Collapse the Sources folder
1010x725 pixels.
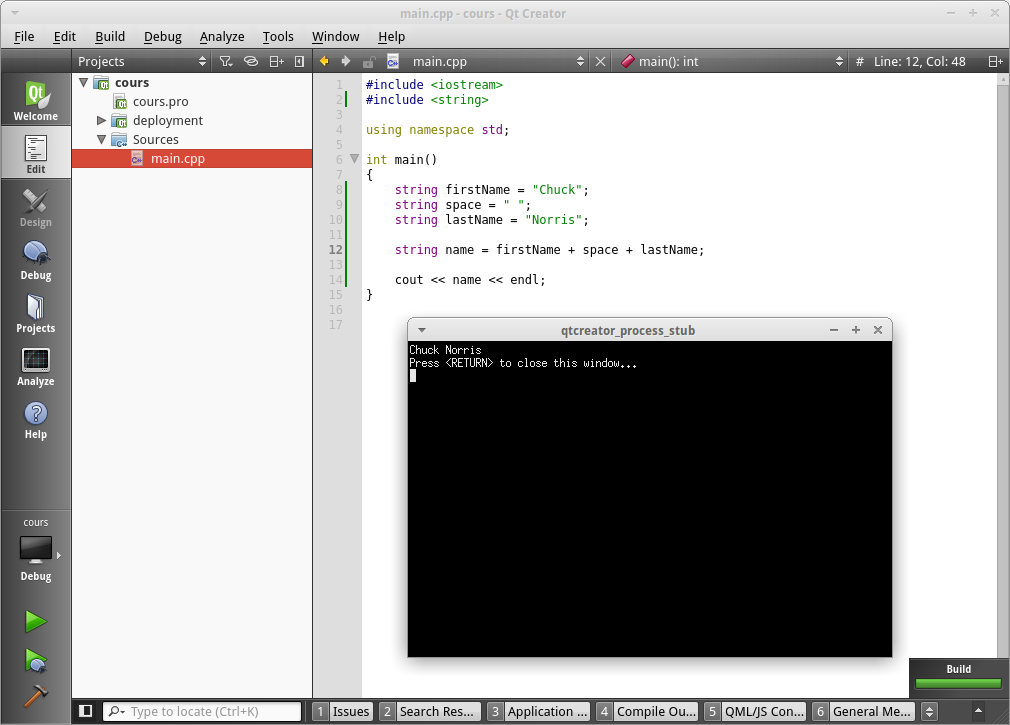(101, 139)
